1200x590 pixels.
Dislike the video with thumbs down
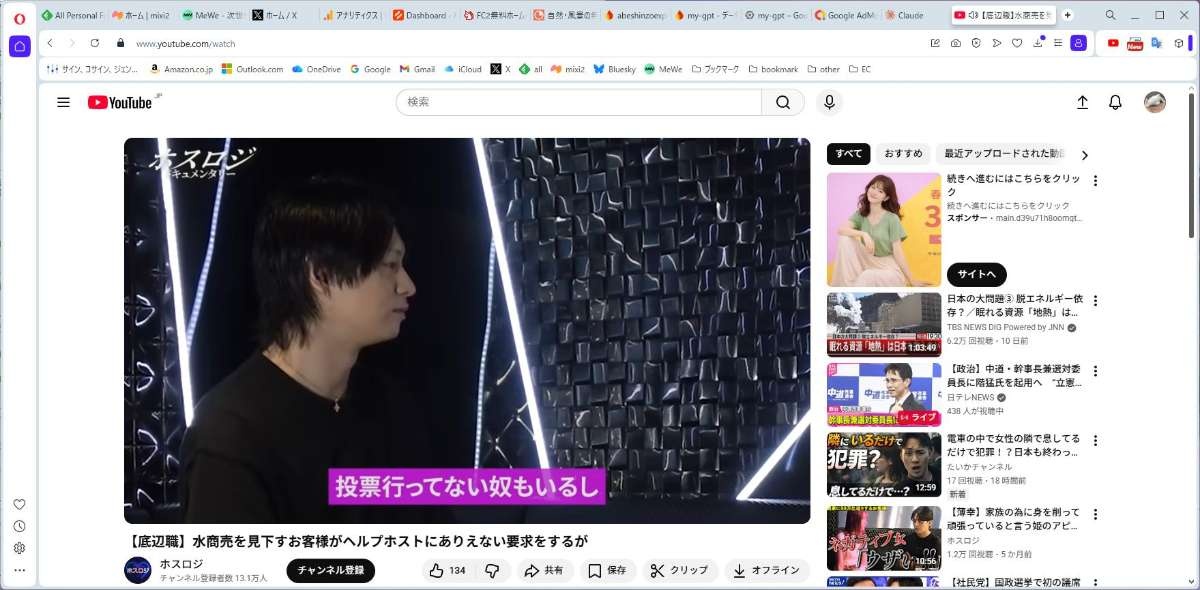(x=492, y=571)
